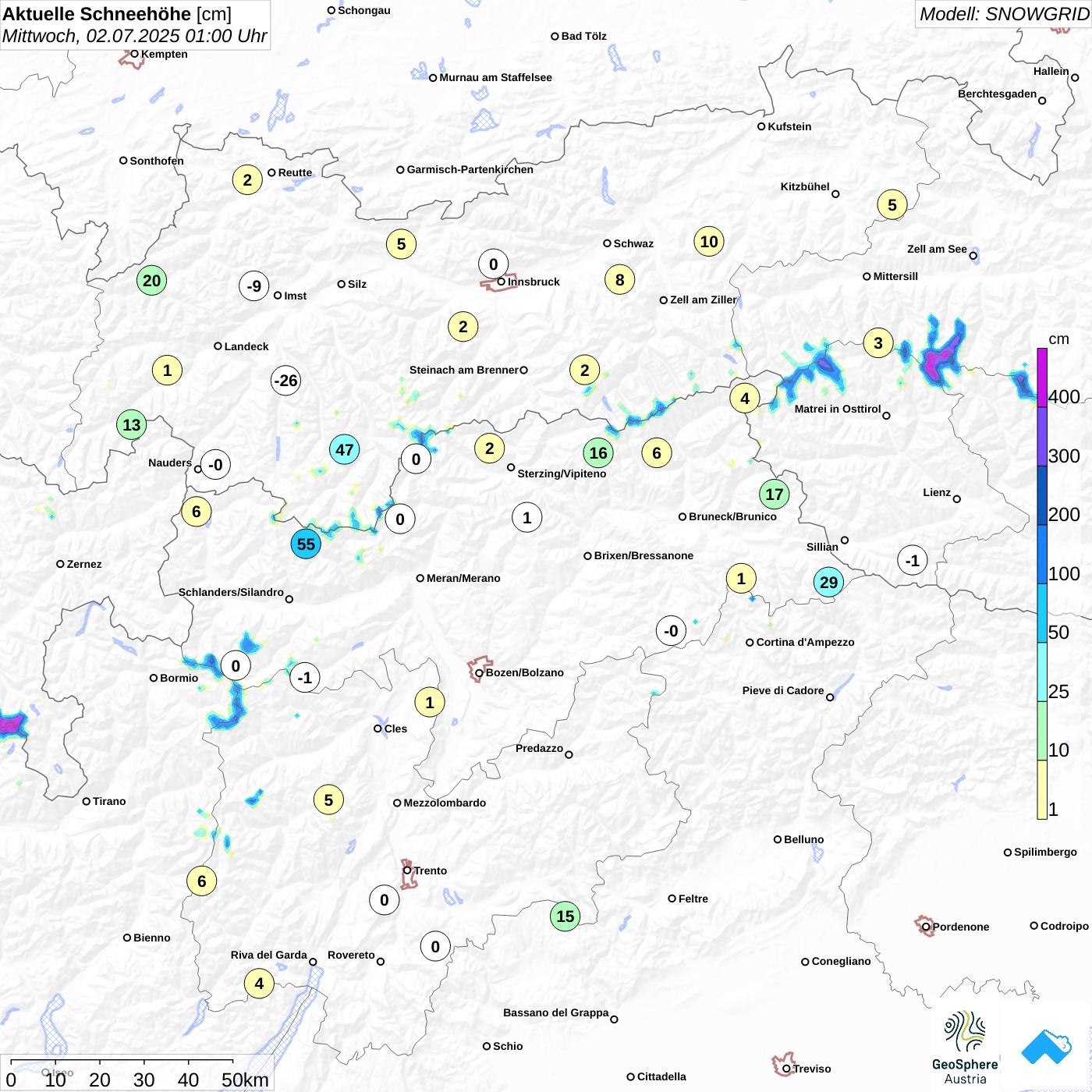The width and height of the screenshot is (1092, 1092).
Task: Select the station marker showing -9 near Imst
Action: pos(254,286)
